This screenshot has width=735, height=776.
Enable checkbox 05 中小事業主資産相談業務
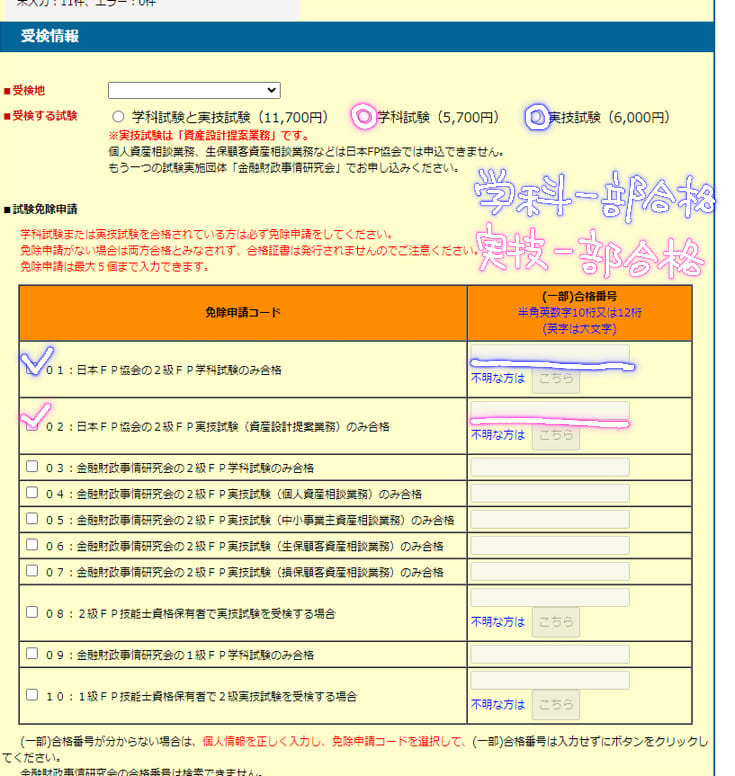pos(32,518)
